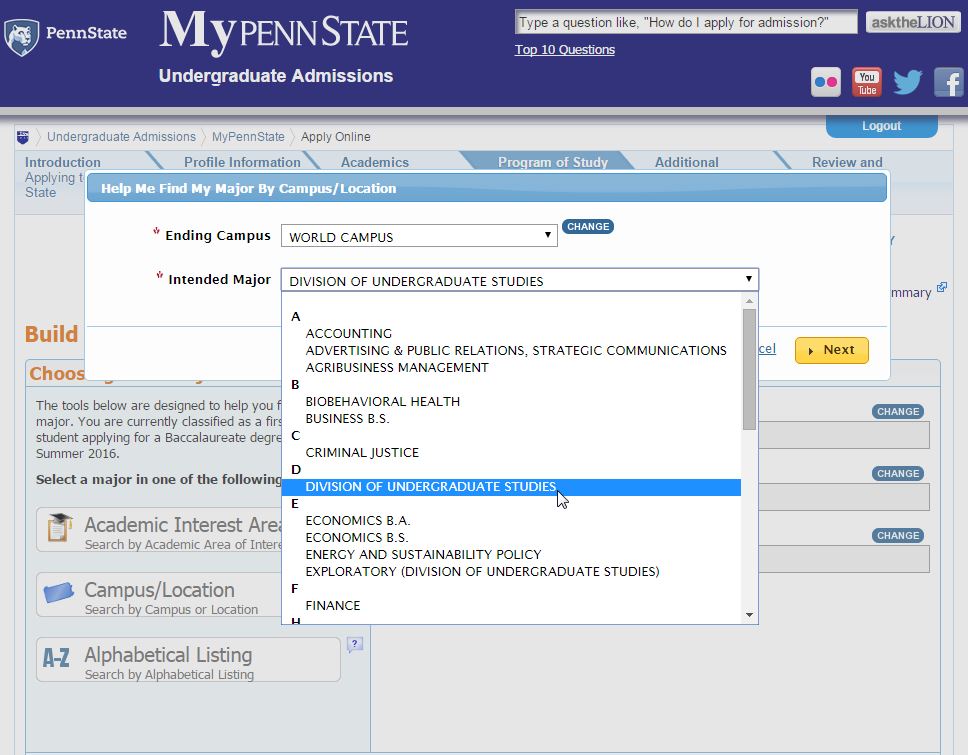Click the MyPennState header logo

pyautogui.click(x=284, y=32)
